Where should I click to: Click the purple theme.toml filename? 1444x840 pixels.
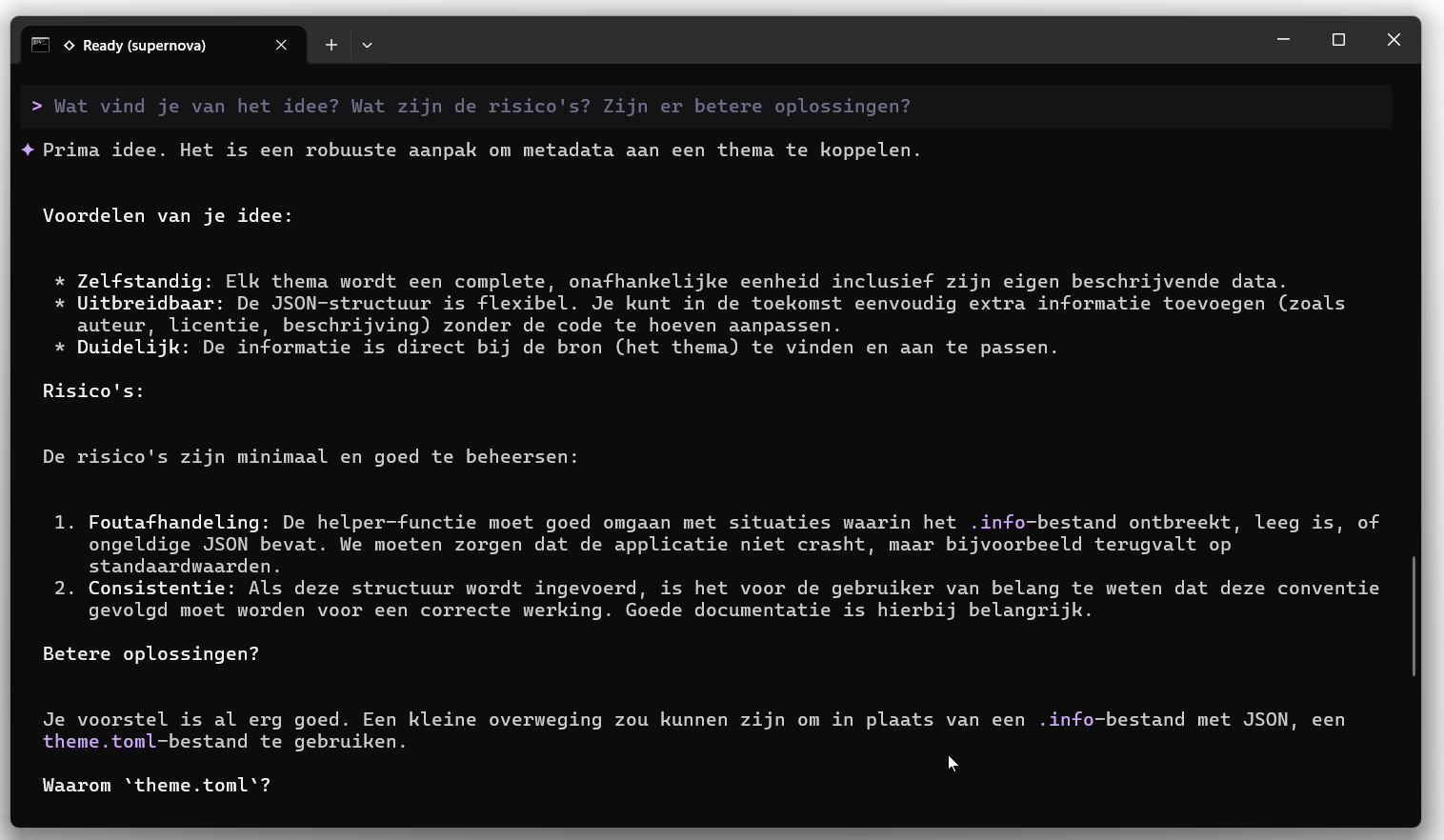coord(99,741)
